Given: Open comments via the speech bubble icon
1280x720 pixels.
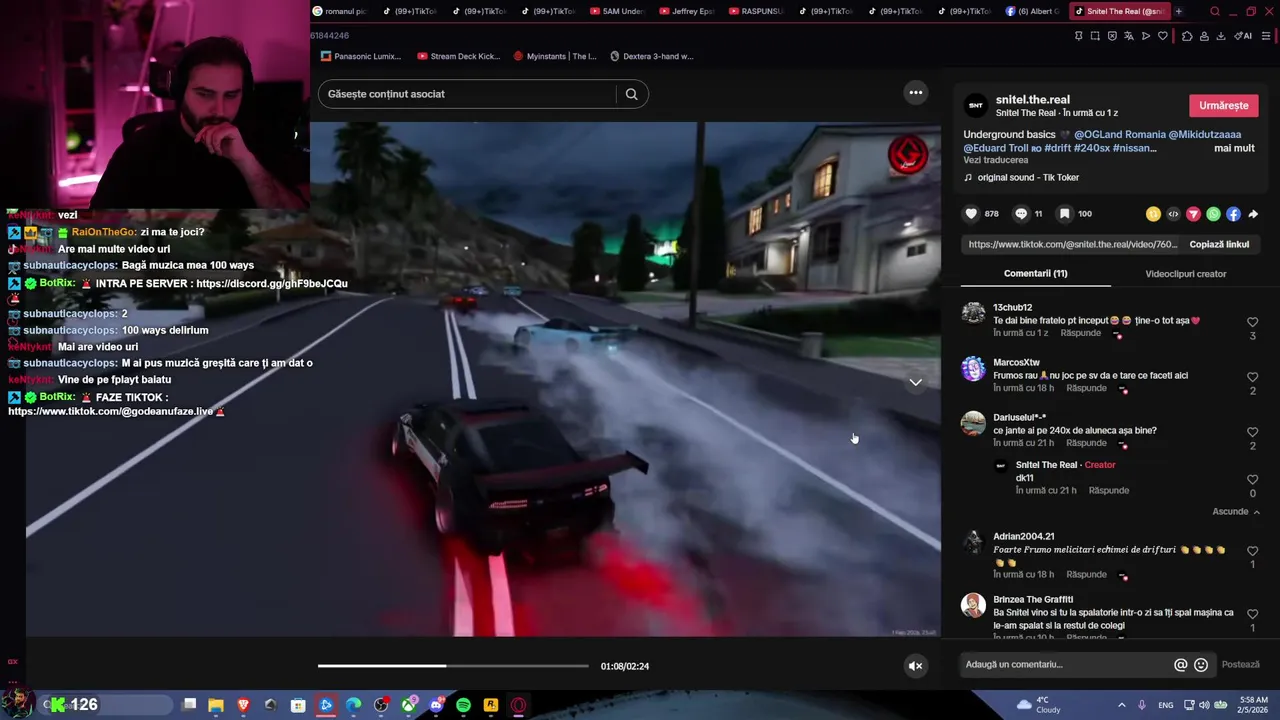Looking at the screenshot, I should 1021,214.
